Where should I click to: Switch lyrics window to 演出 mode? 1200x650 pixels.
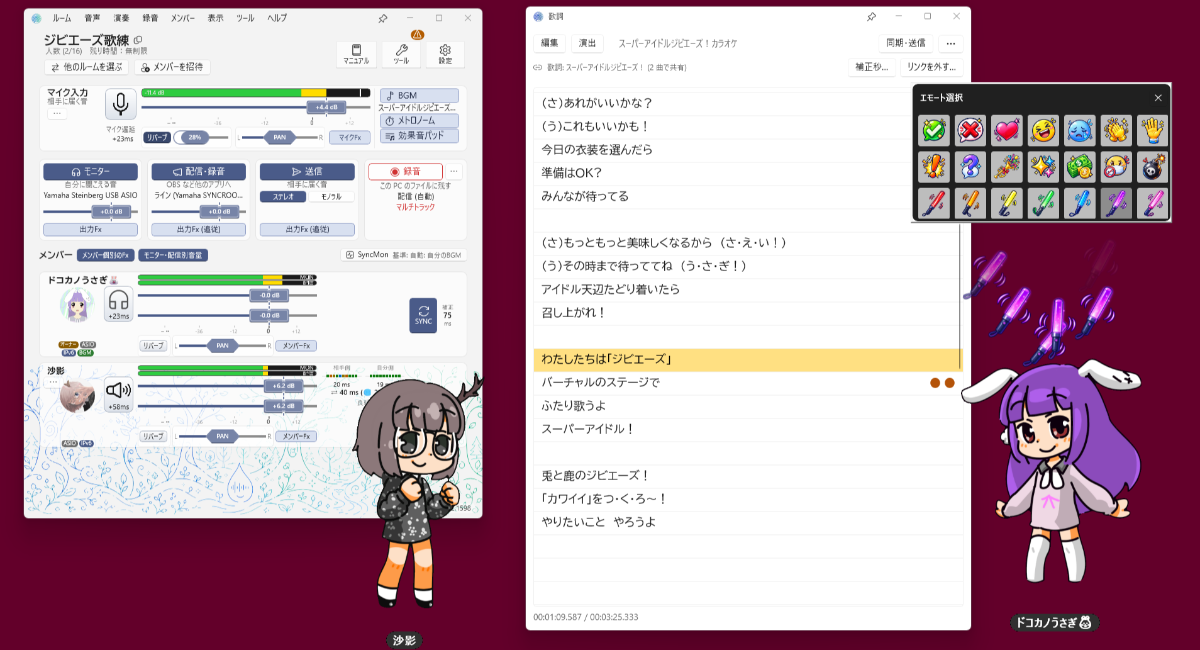coord(586,43)
